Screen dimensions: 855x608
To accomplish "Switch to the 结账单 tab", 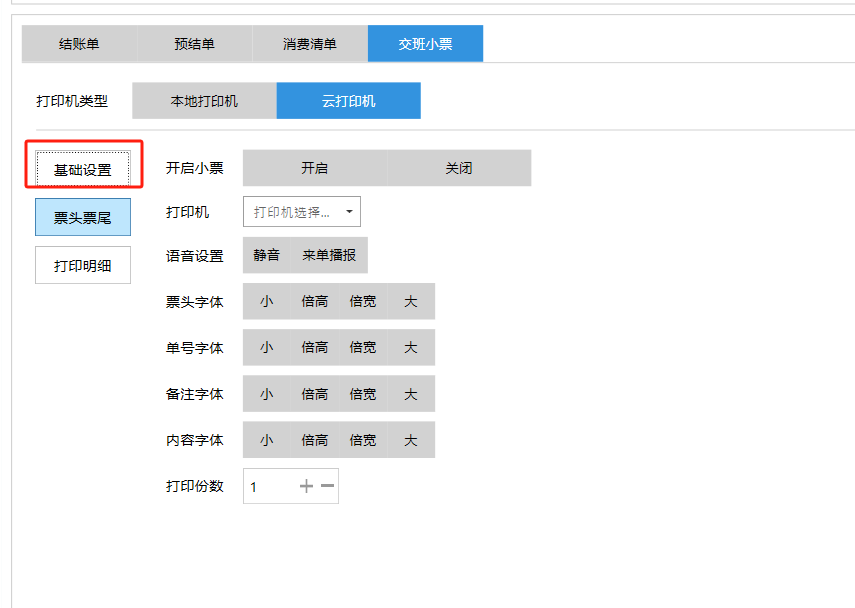I will (x=79, y=44).
